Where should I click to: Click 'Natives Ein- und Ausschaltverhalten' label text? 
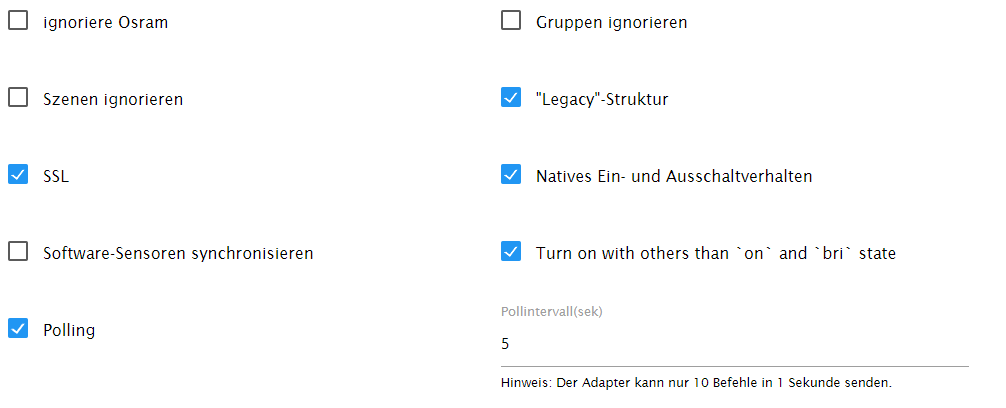point(674,176)
